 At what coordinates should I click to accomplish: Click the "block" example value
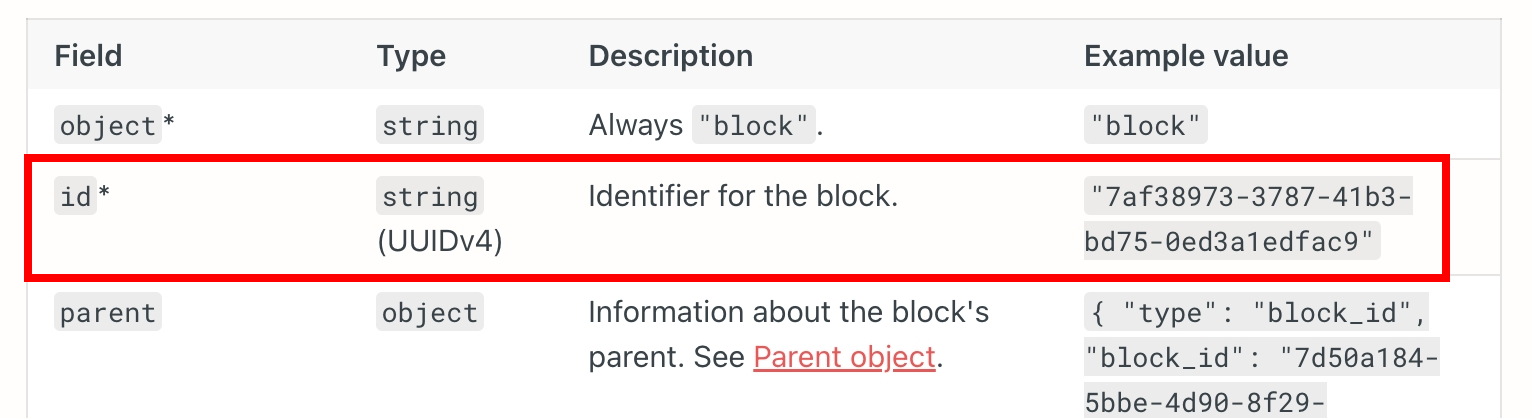[x=1146, y=127]
